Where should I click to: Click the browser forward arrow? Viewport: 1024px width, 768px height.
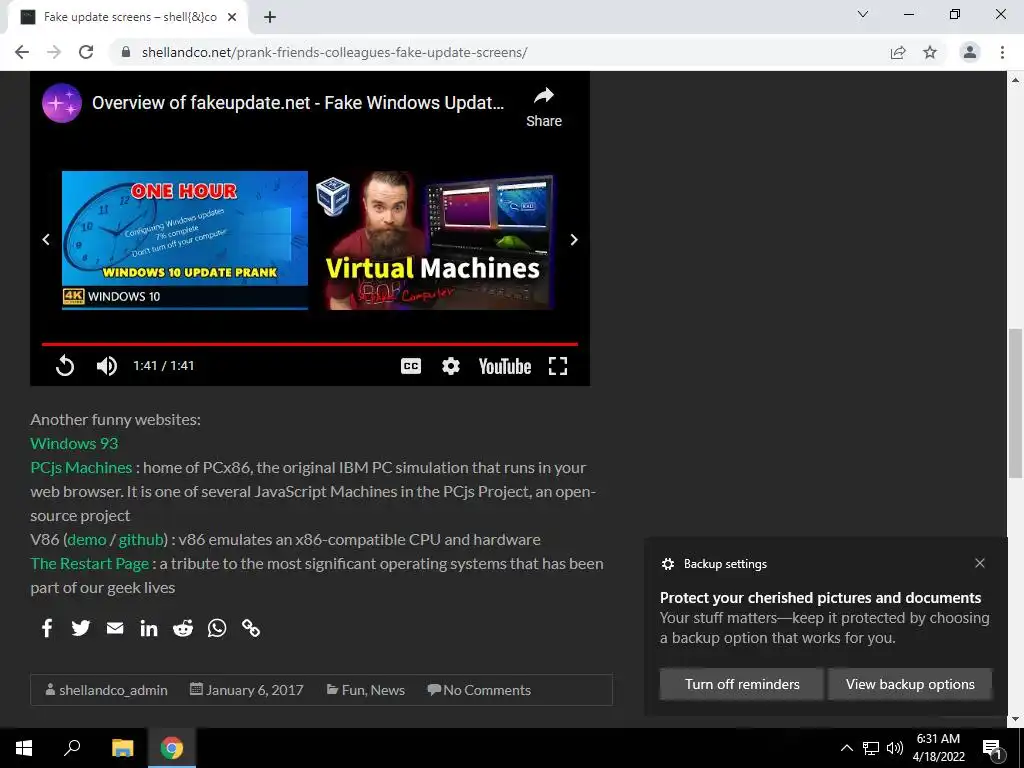point(54,52)
